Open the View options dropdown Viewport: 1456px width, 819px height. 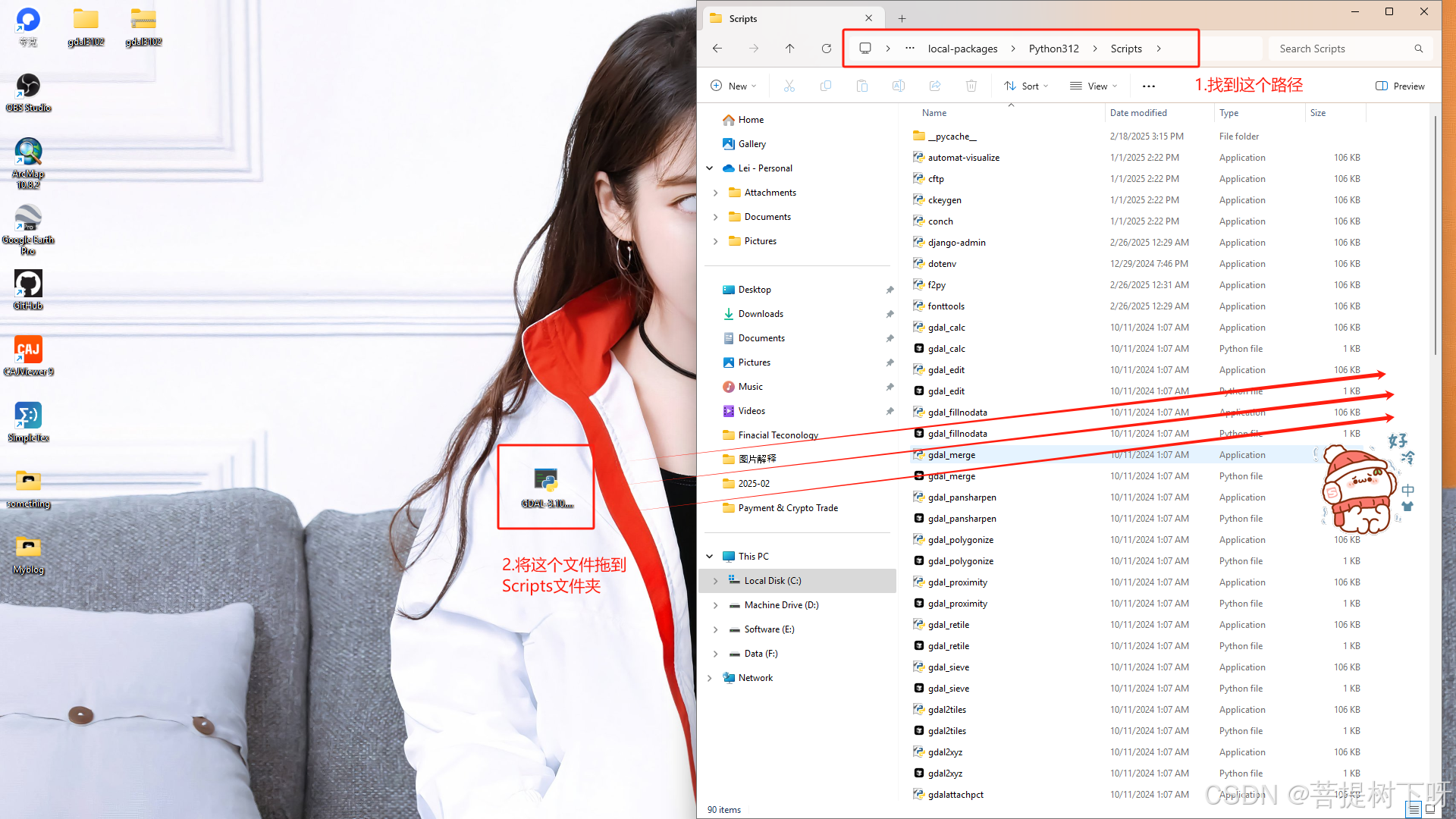(1094, 86)
